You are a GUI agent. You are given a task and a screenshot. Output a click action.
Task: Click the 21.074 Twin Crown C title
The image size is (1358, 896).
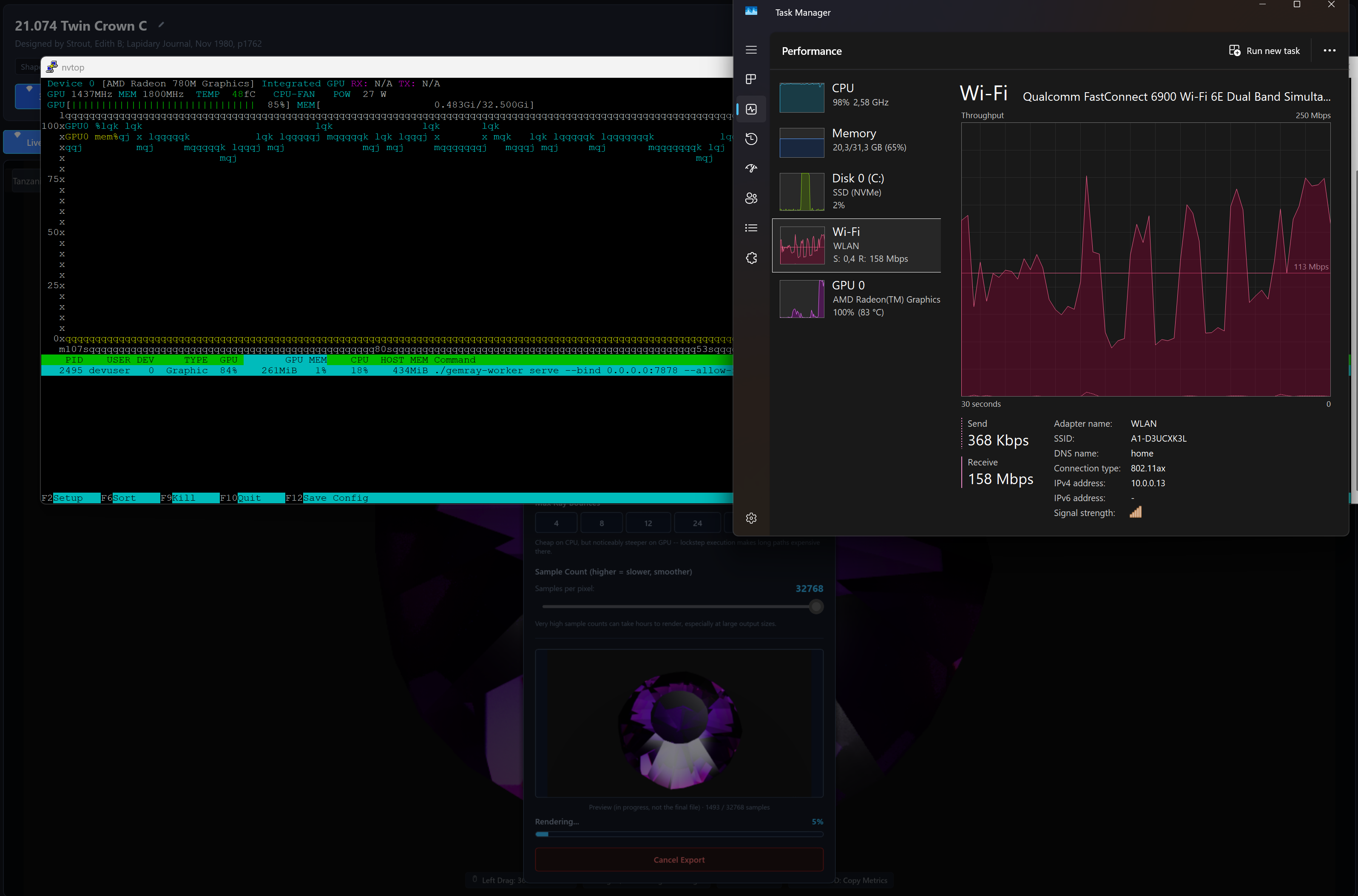click(x=81, y=26)
